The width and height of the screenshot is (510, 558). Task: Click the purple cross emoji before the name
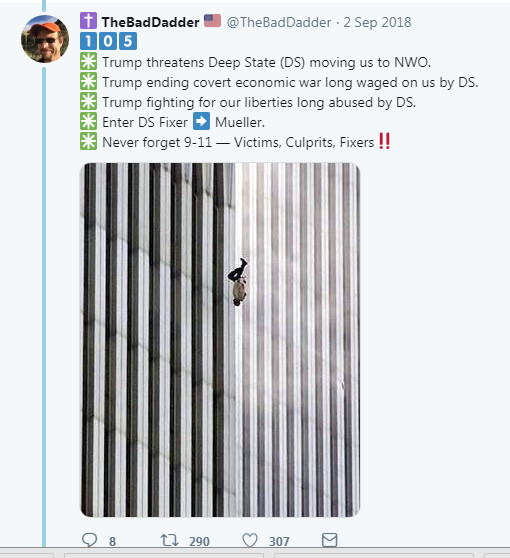pos(88,21)
